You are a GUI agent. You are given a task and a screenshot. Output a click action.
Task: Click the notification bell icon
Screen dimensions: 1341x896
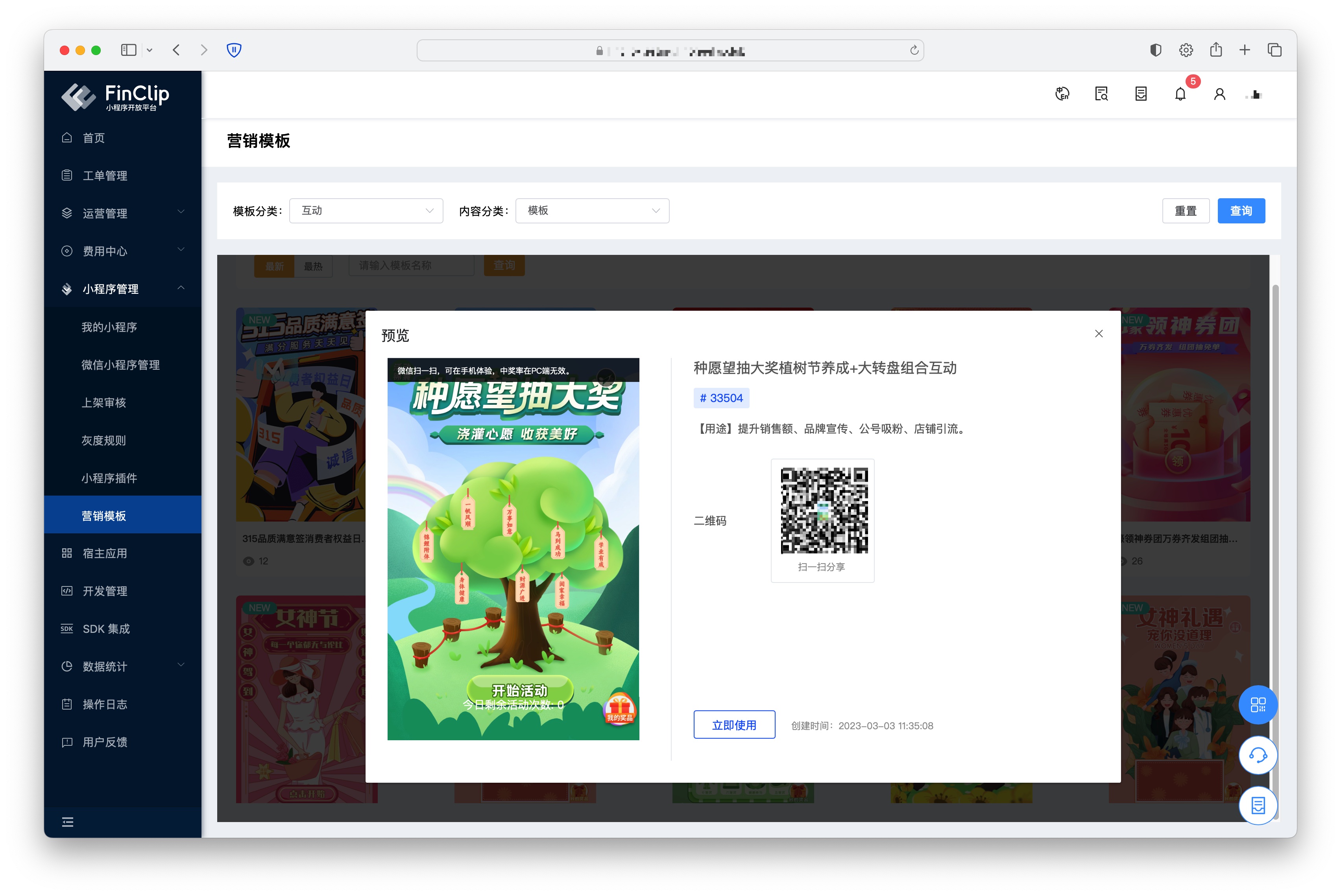[1180, 94]
